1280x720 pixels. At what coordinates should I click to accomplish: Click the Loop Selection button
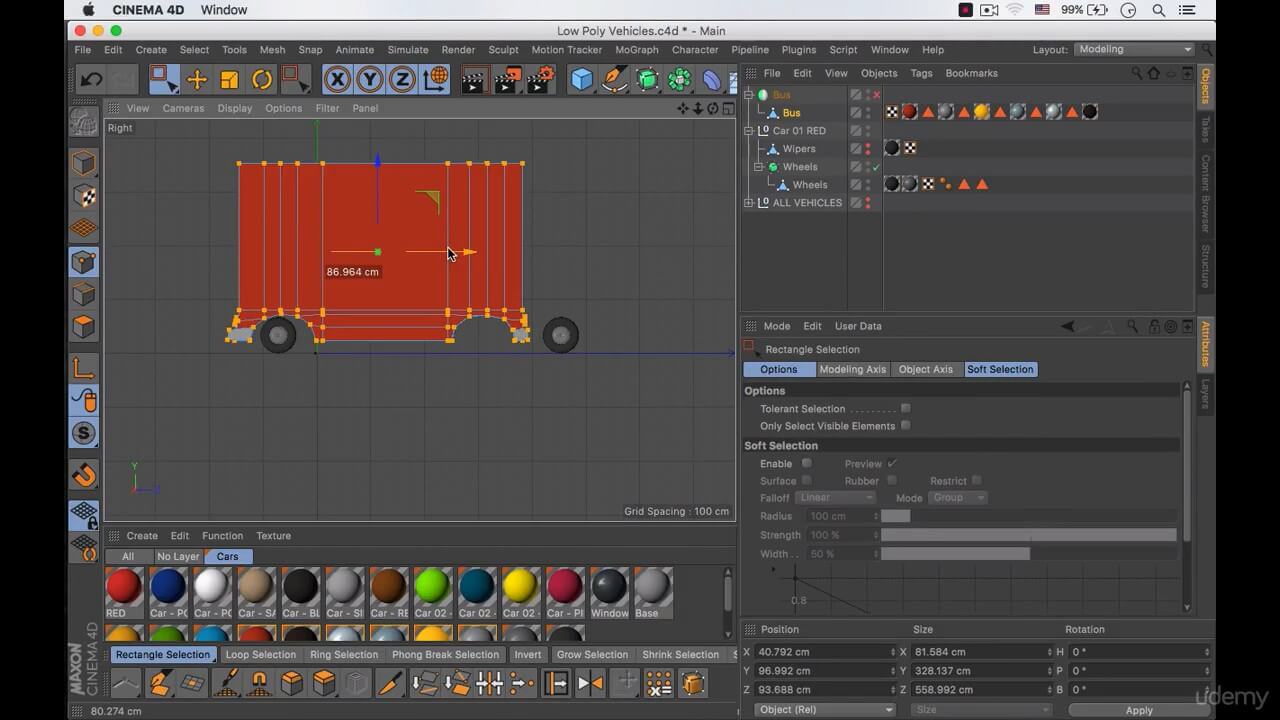coord(260,655)
